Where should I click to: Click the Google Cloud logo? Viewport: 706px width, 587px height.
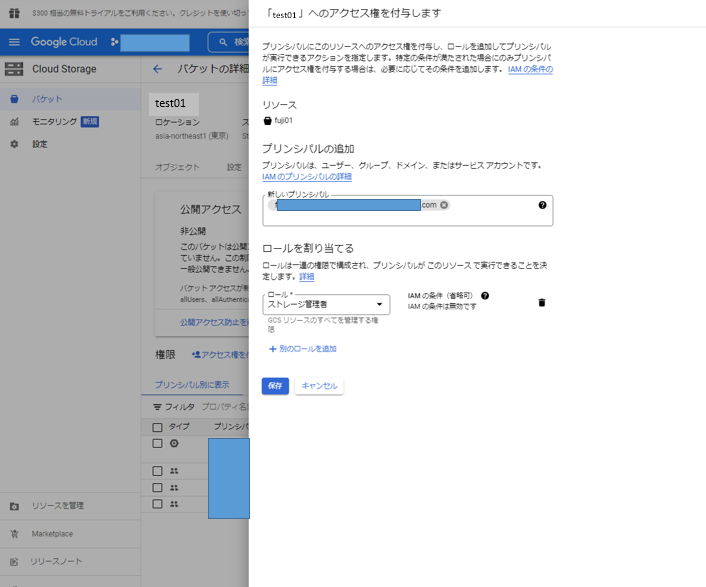coord(64,42)
